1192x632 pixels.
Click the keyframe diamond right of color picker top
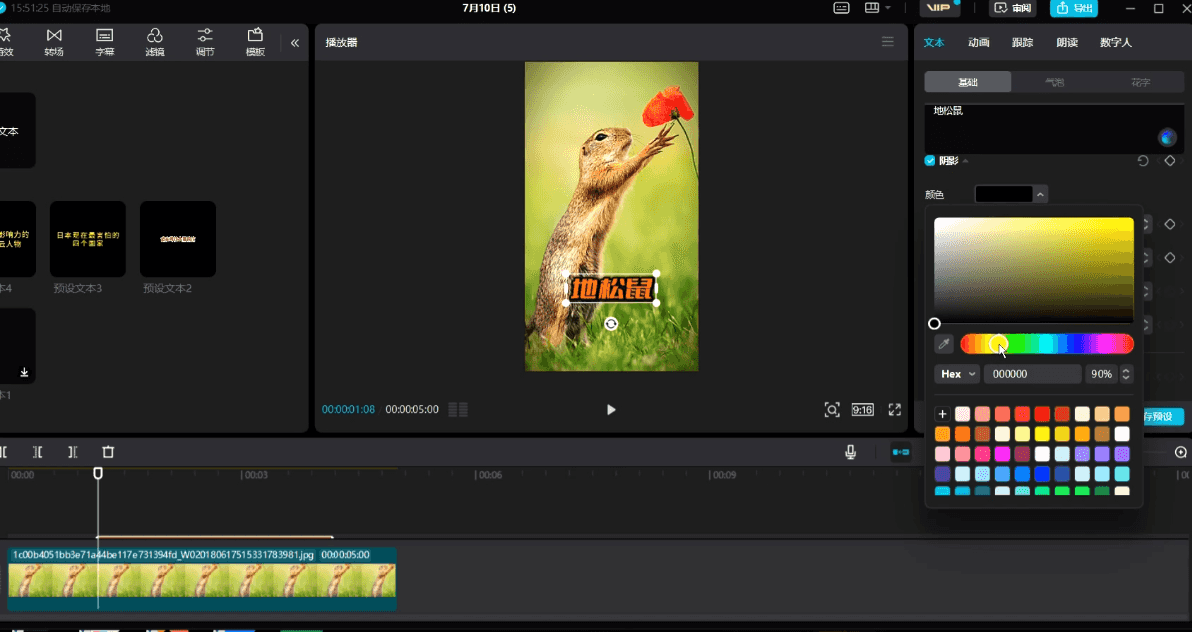point(1170,224)
